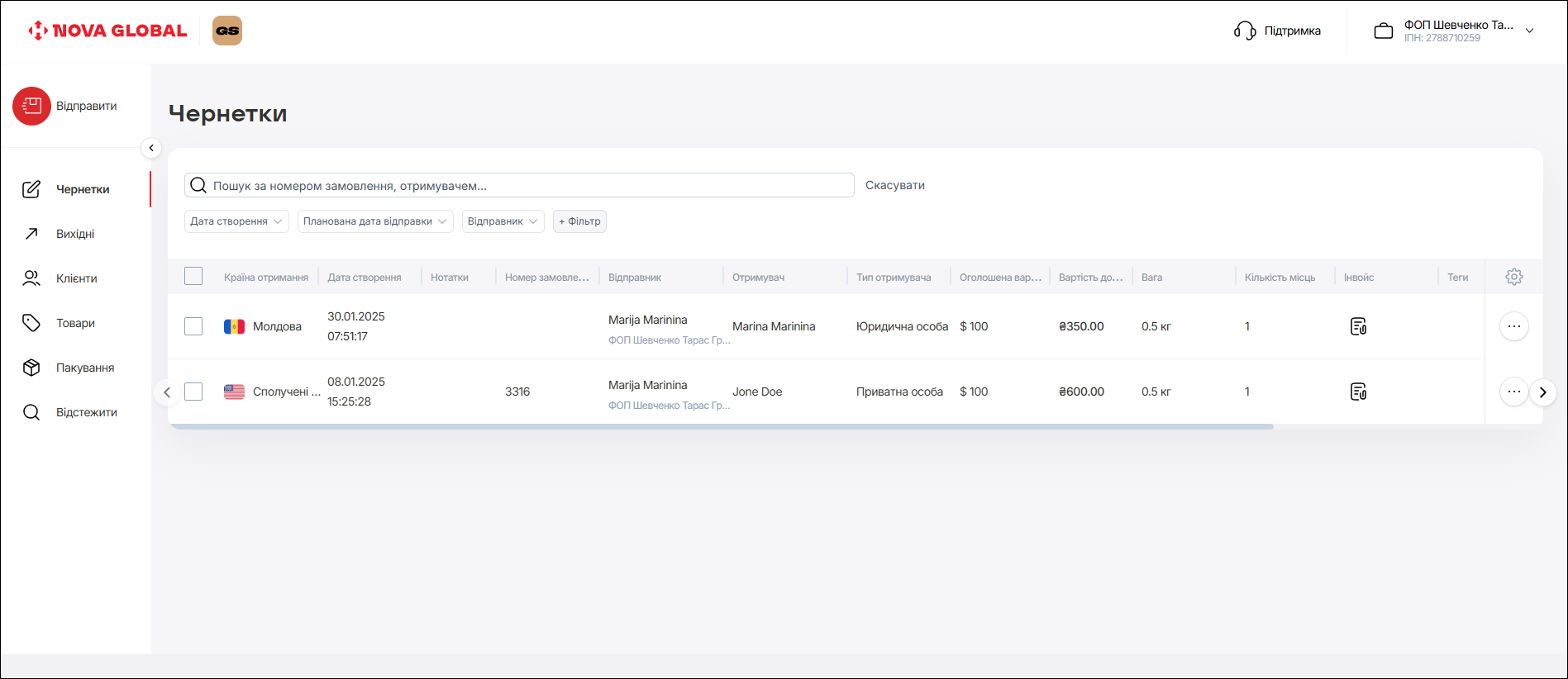This screenshot has width=1568, height=679.
Task: Open table column settings gear
Action: 1513,277
